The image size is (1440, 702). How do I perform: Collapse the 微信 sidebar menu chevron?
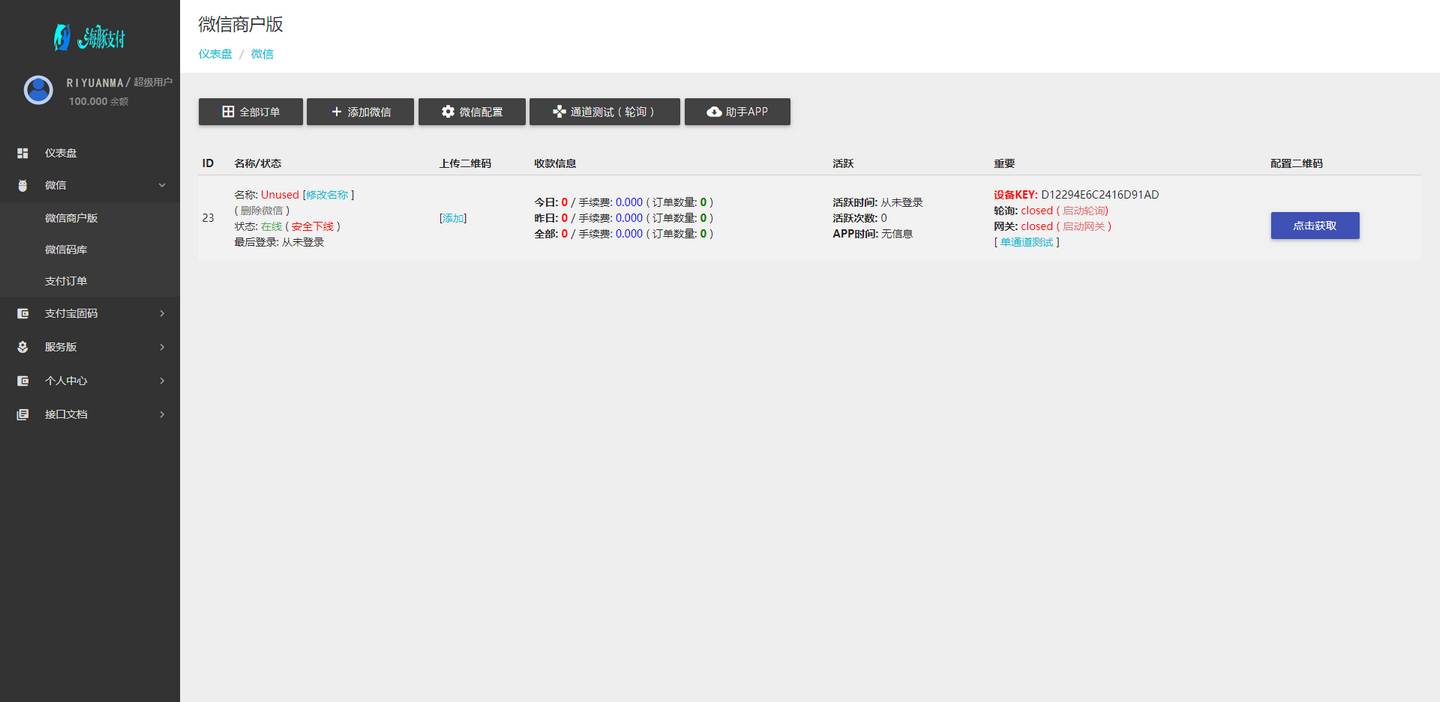(162, 185)
